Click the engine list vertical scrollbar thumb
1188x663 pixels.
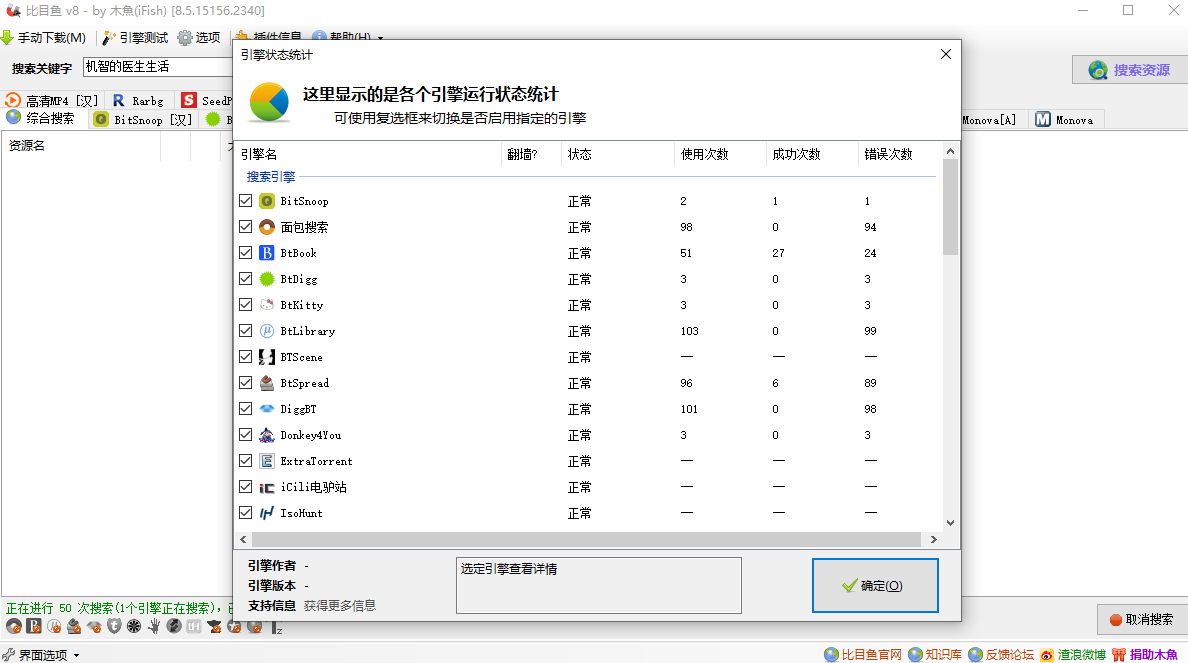(950, 207)
